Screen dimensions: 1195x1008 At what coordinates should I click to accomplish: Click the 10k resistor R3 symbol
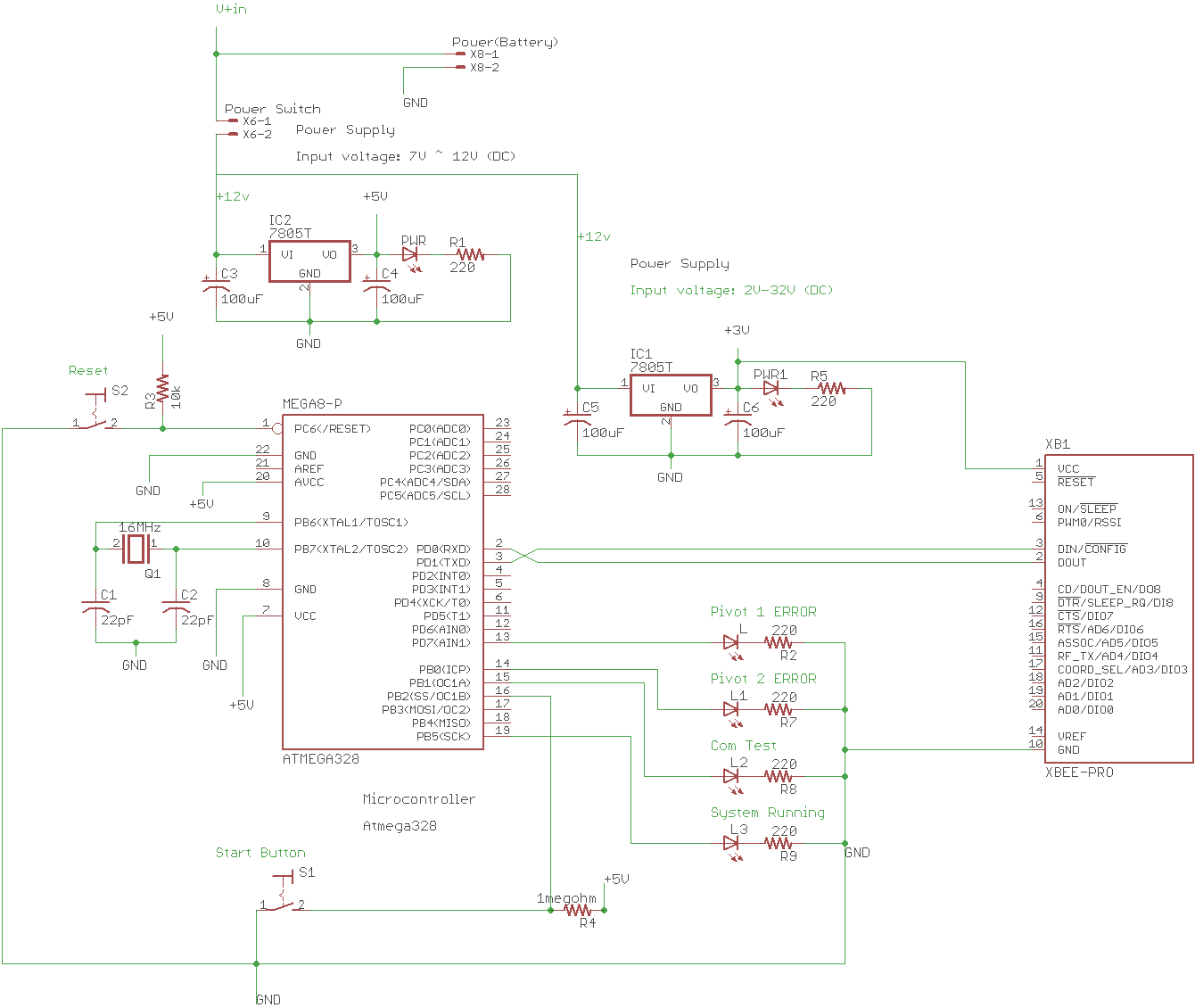point(162,386)
